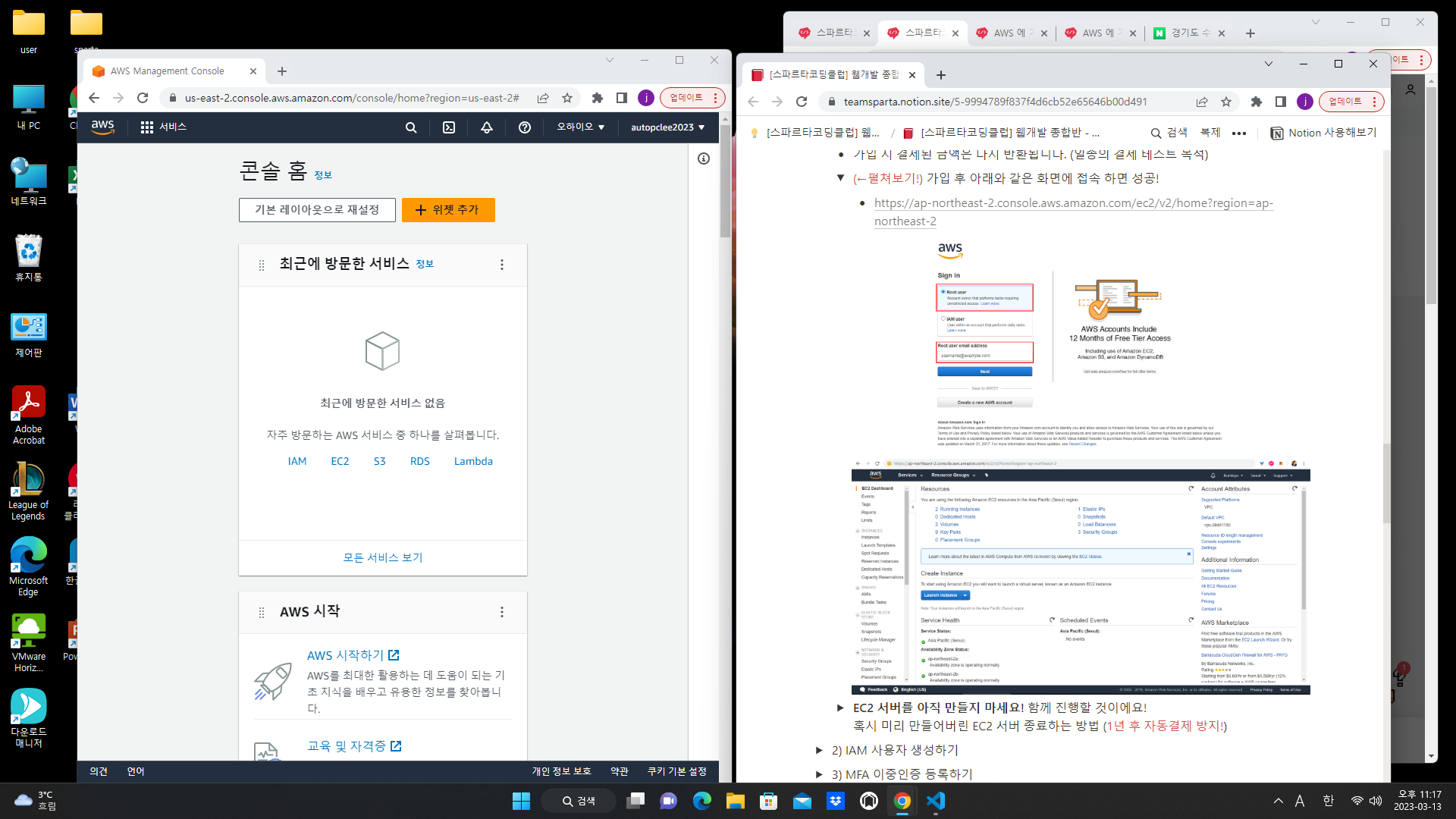The height and width of the screenshot is (819, 1456).
Task: Launch AWS CloudShell terminal icon
Action: point(449,127)
